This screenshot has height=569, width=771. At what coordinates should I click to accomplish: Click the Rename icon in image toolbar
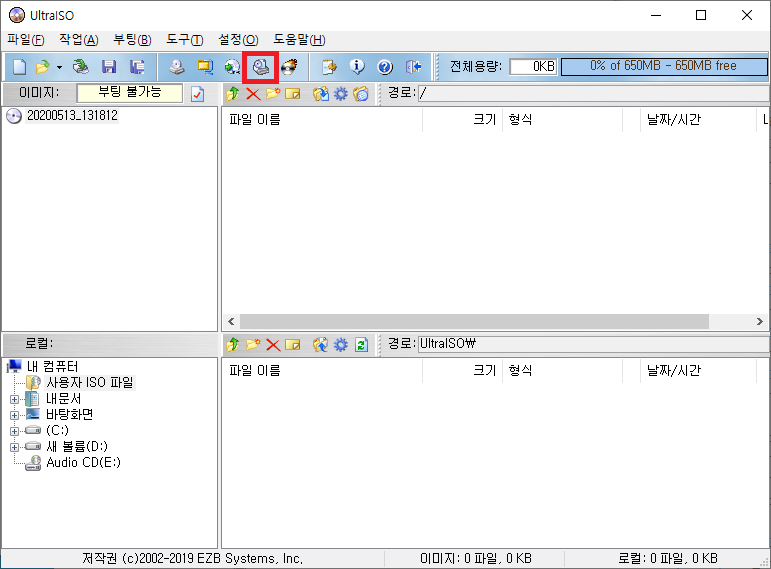pyautogui.click(x=293, y=93)
